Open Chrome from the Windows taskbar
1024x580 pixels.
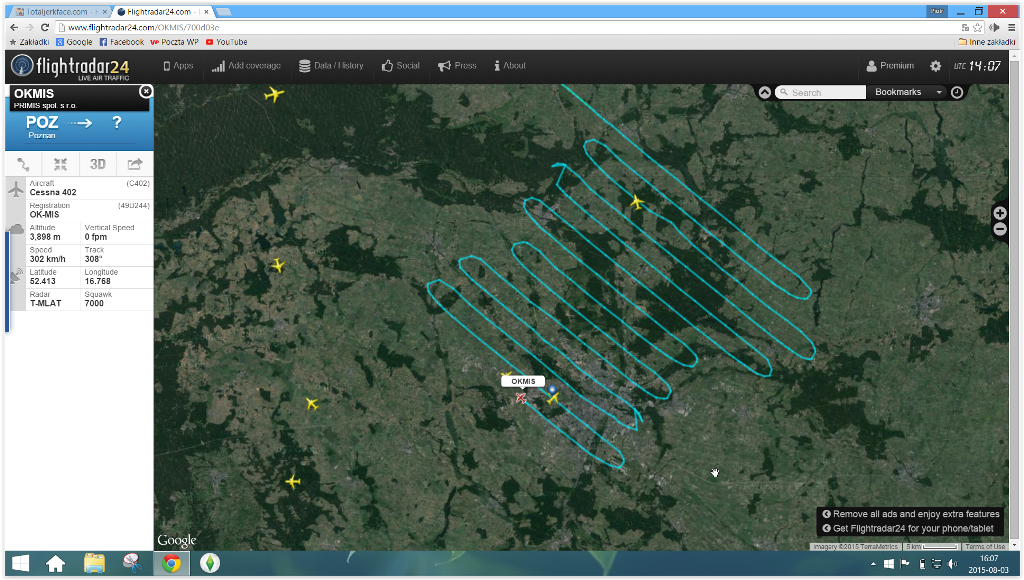click(171, 563)
